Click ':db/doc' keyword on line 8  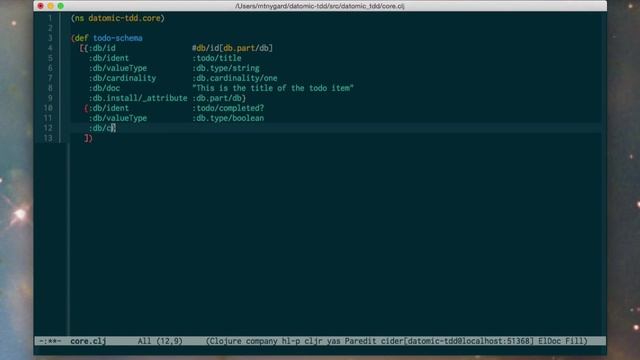pyautogui.click(x=104, y=88)
